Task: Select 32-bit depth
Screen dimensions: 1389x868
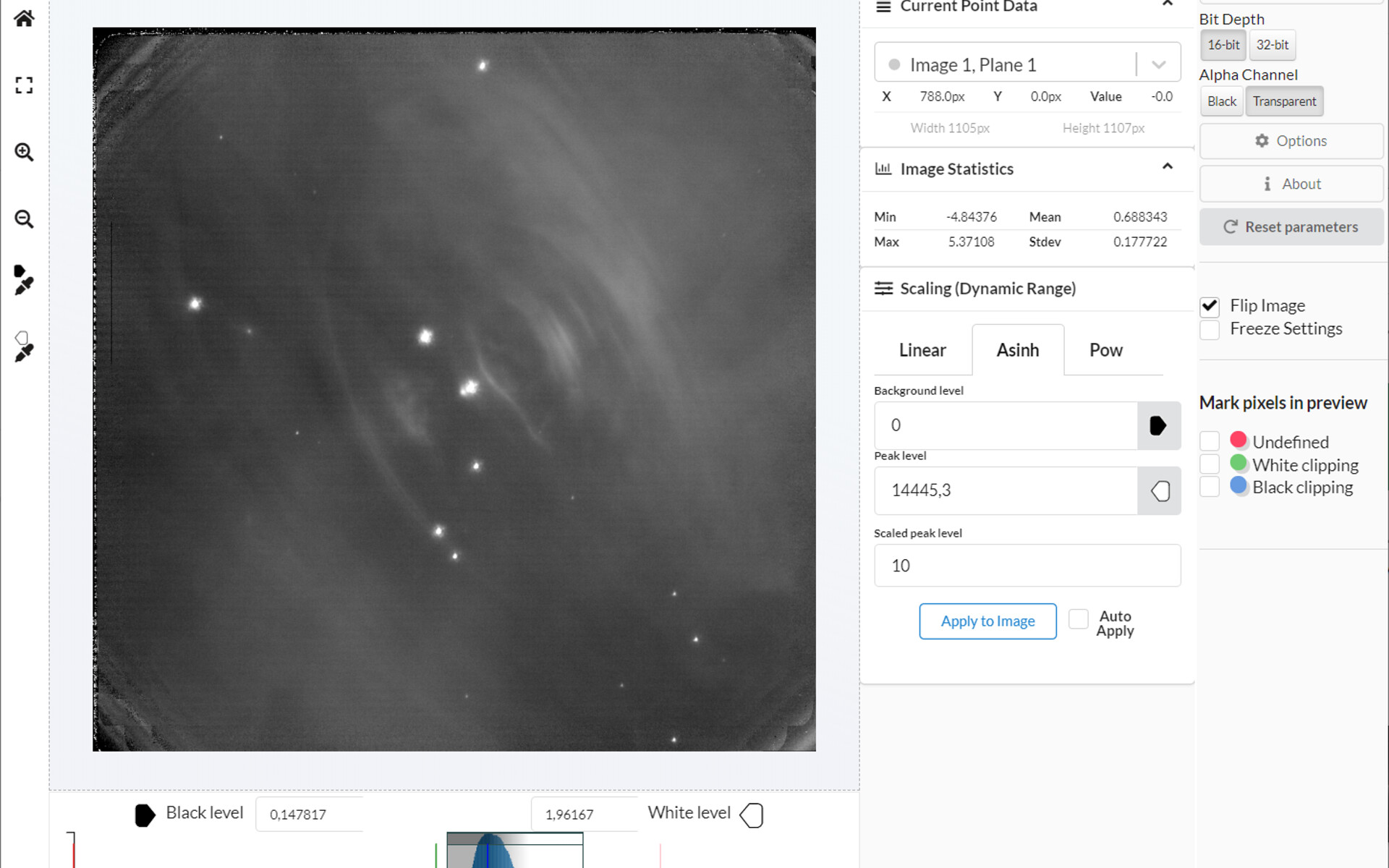Action: coord(1272,45)
